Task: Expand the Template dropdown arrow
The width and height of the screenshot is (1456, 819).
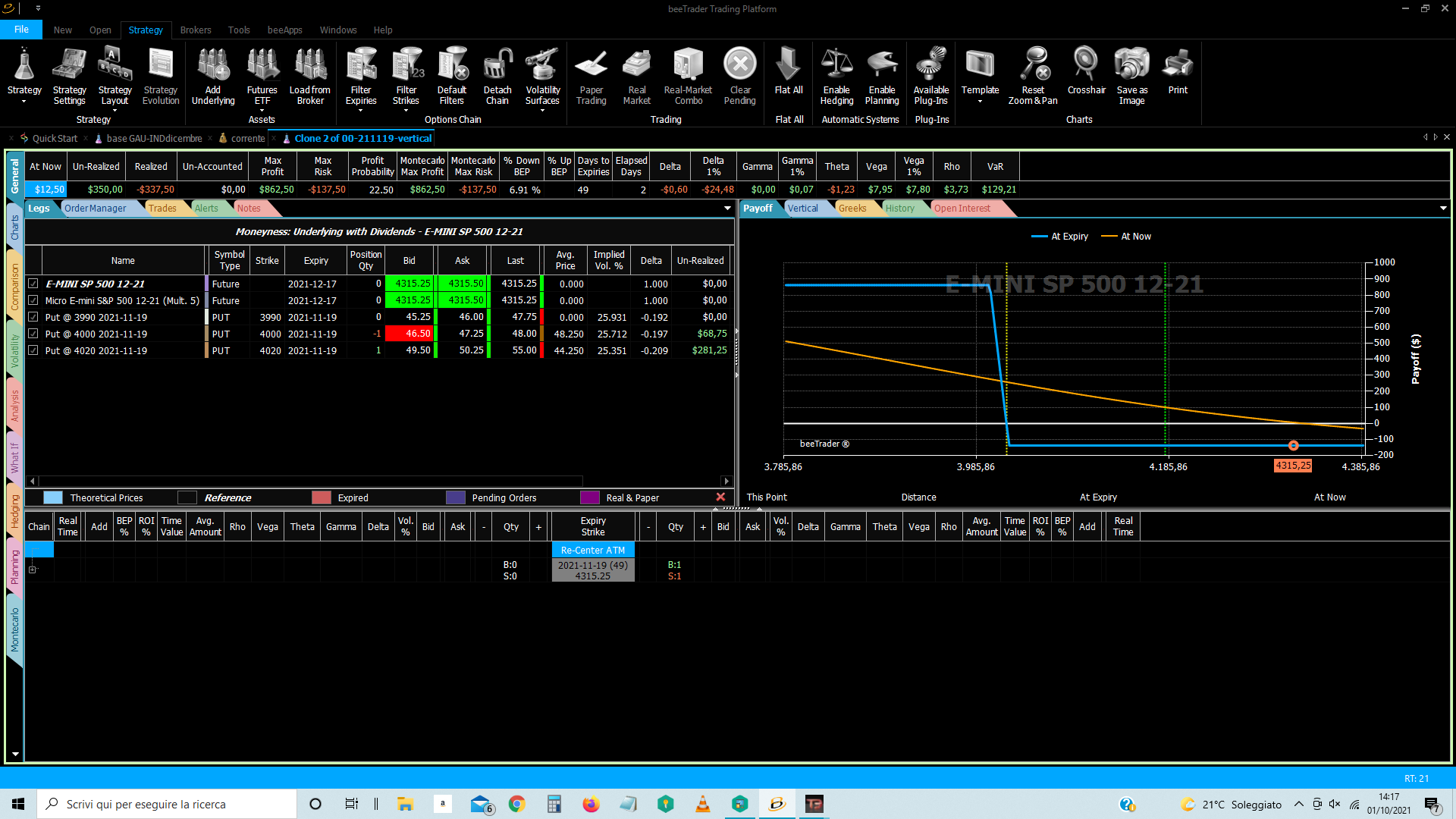Action: tap(980, 101)
